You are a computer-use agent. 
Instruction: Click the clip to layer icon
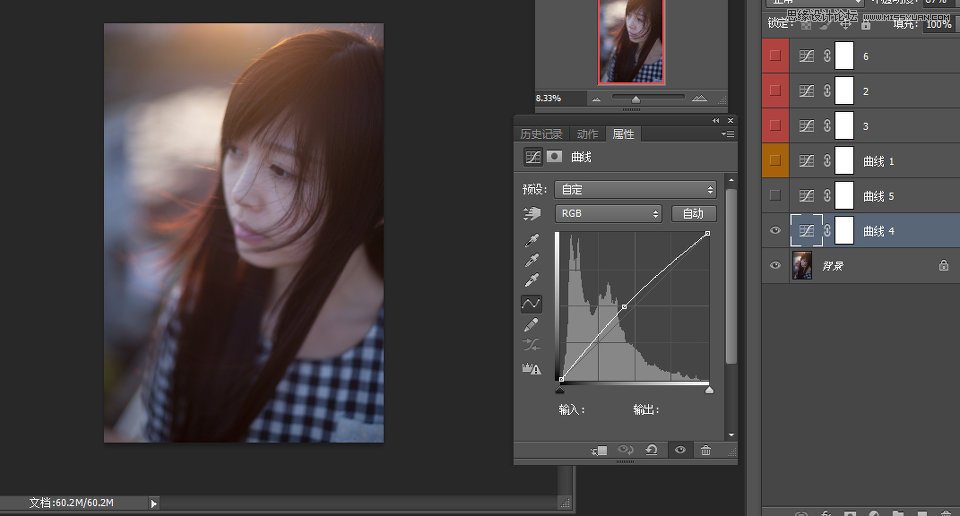597,450
